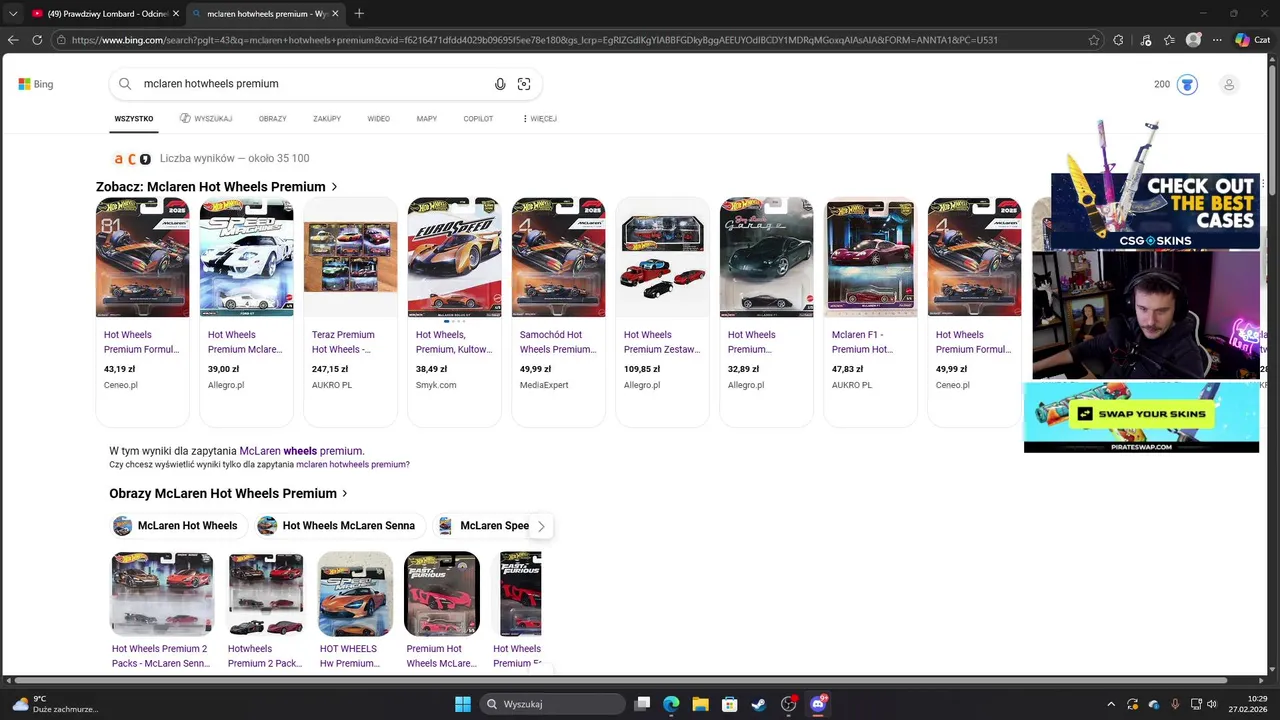Open File Explorer from the taskbar
This screenshot has width=1280, height=720.
click(700, 704)
